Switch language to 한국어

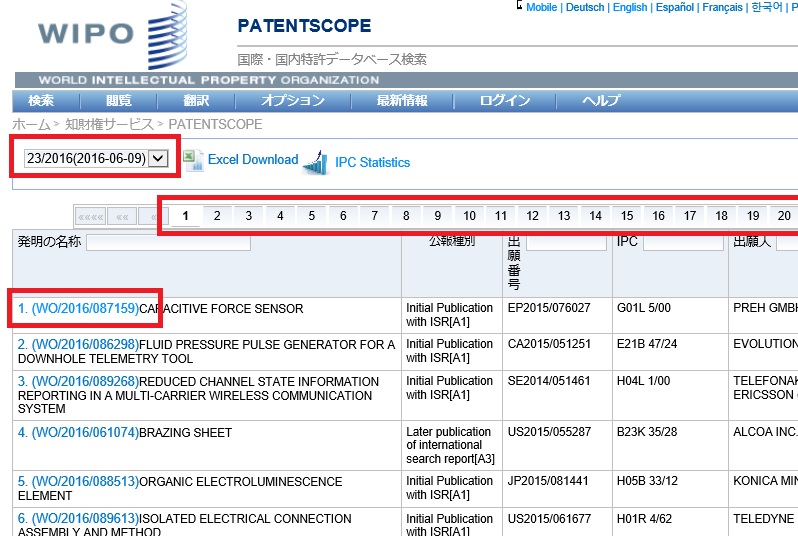click(x=767, y=7)
